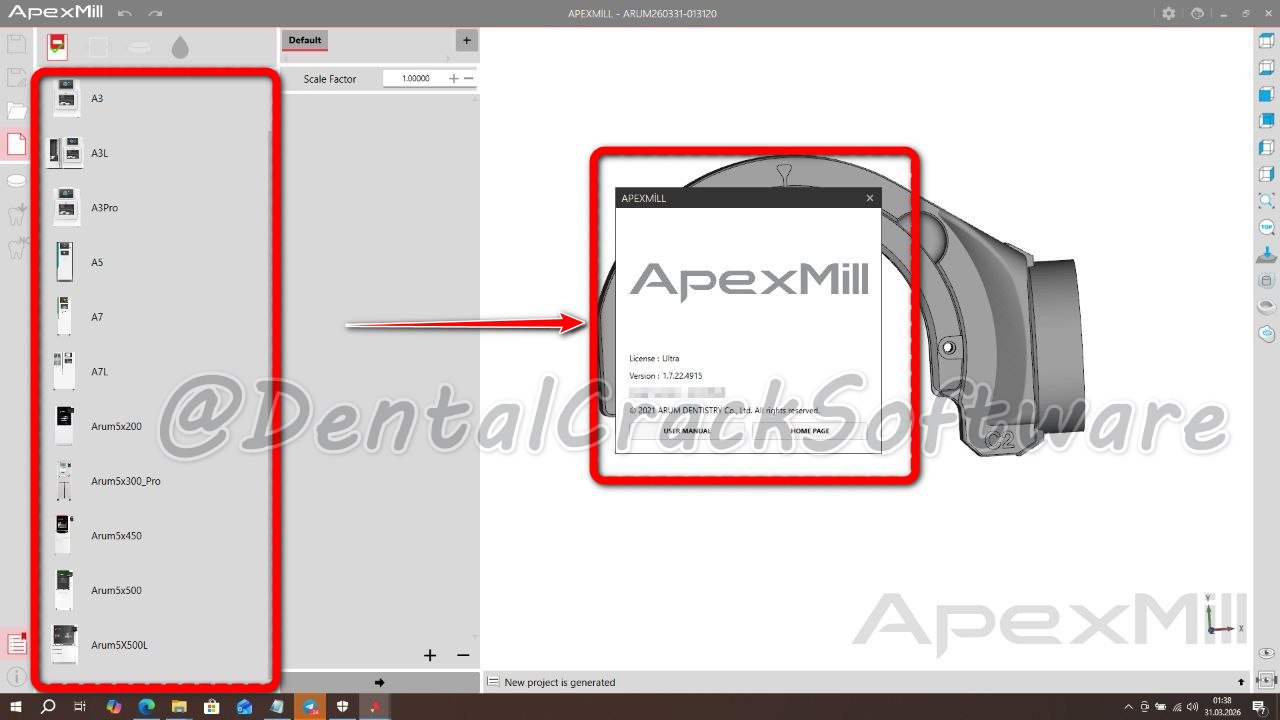Click the large minus button at panel bottom

(x=463, y=655)
